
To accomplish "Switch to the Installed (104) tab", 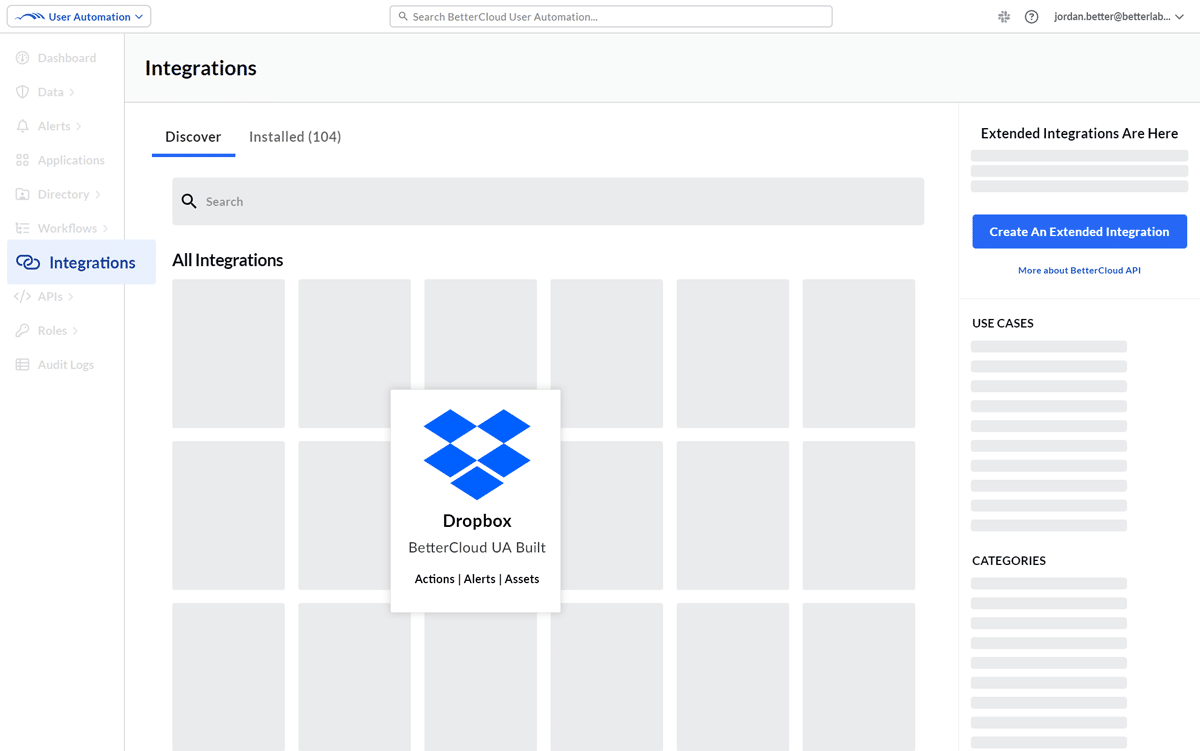I will click(x=295, y=137).
